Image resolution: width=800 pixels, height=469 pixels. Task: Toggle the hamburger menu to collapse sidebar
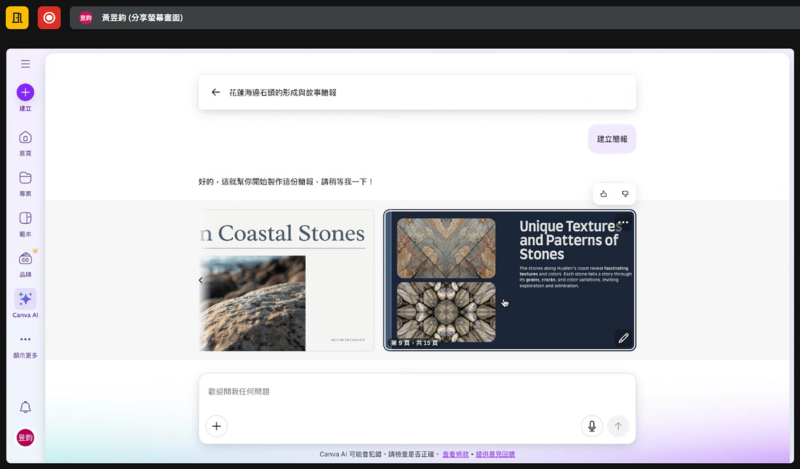pos(25,64)
